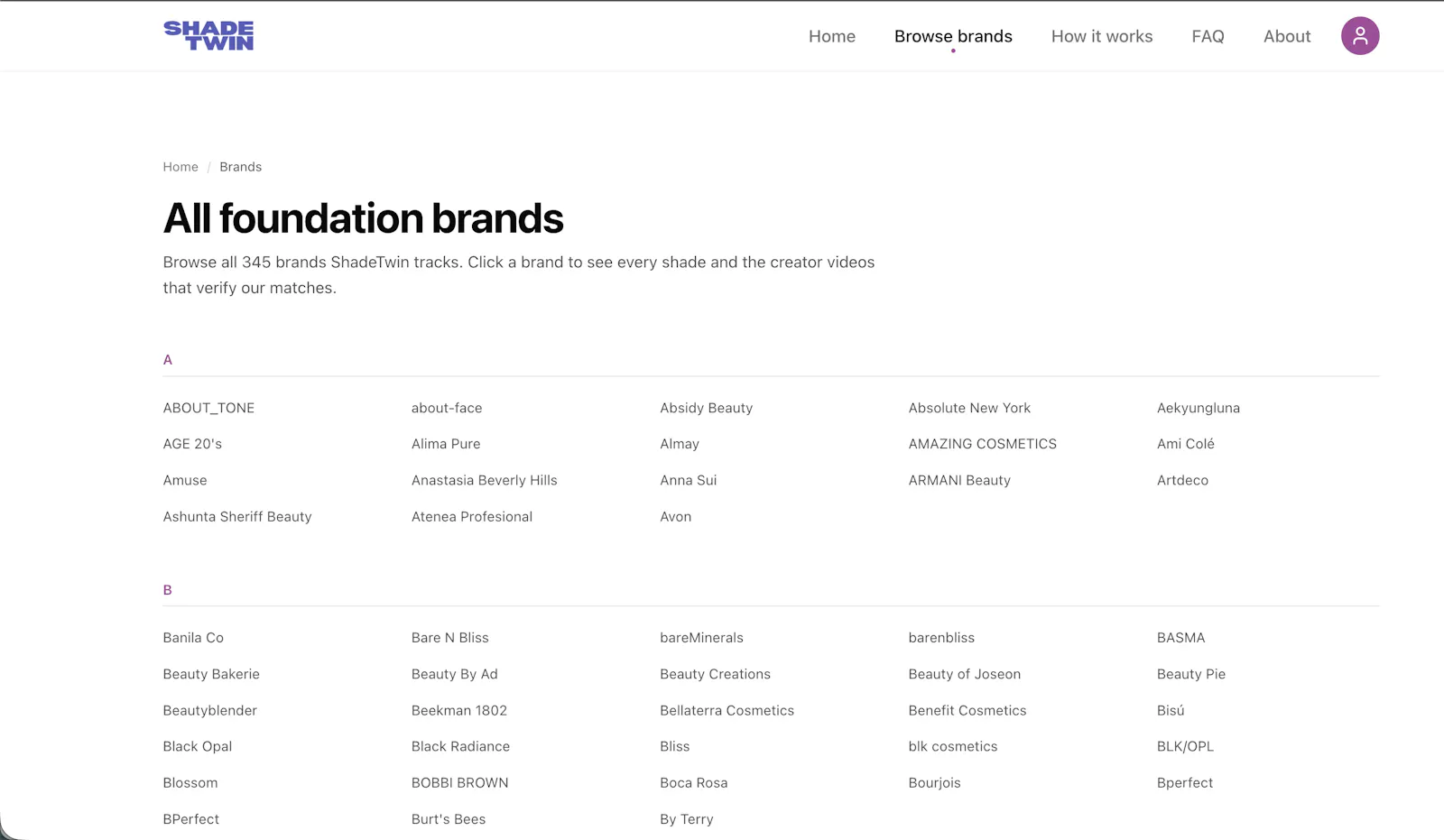Select the Artdeco brand
The height and width of the screenshot is (840, 1444).
coord(1182,480)
